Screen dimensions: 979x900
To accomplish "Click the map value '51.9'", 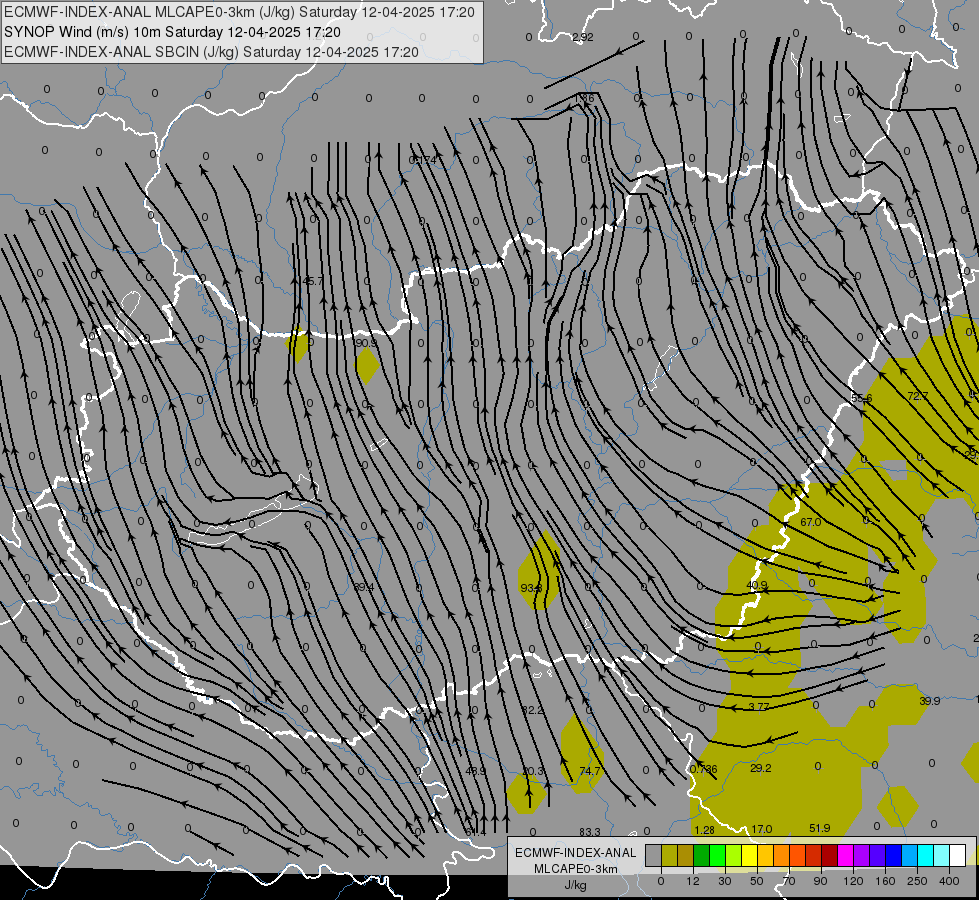I will click(x=820, y=828).
